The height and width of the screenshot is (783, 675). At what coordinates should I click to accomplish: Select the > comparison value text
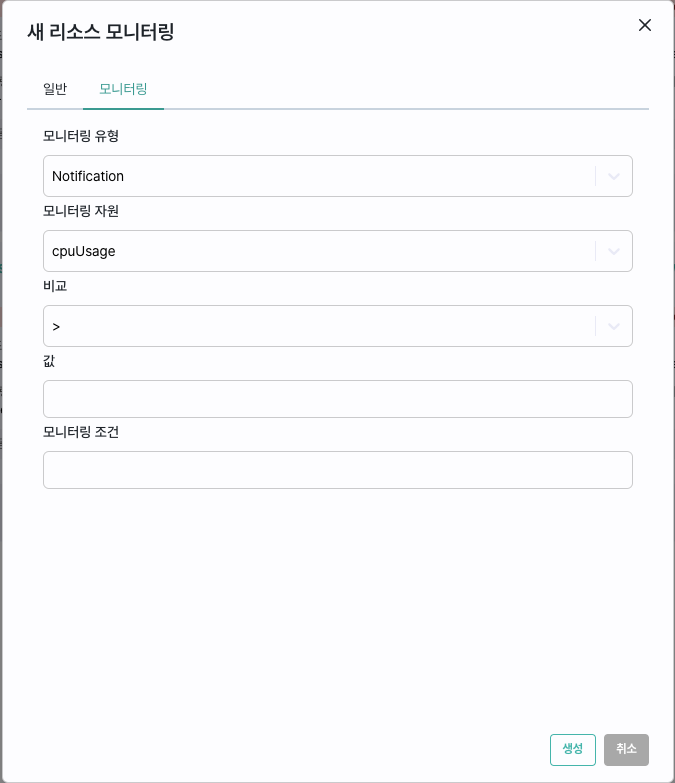coord(56,327)
